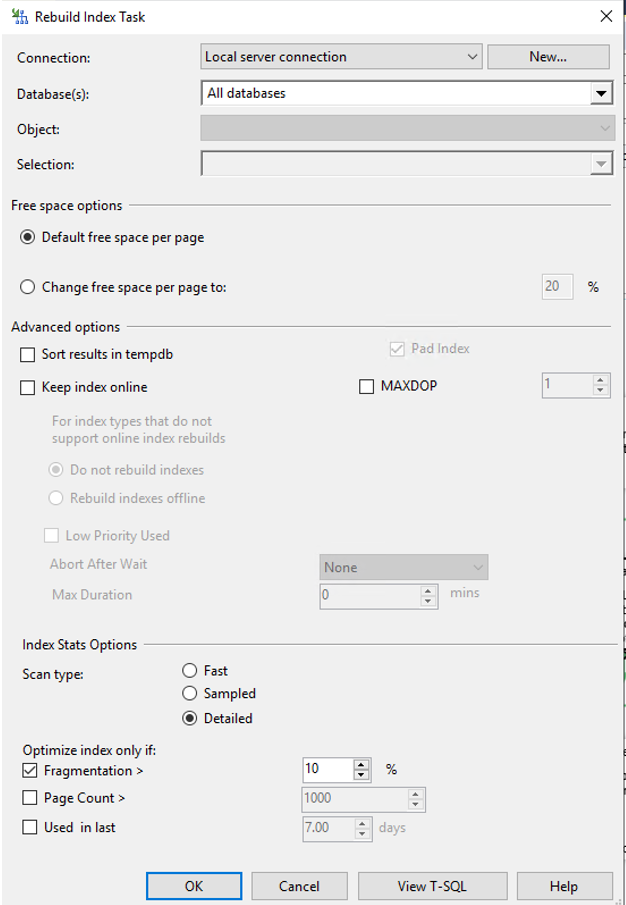Check the Keep index online option
The height and width of the screenshot is (905, 626).
(28, 388)
